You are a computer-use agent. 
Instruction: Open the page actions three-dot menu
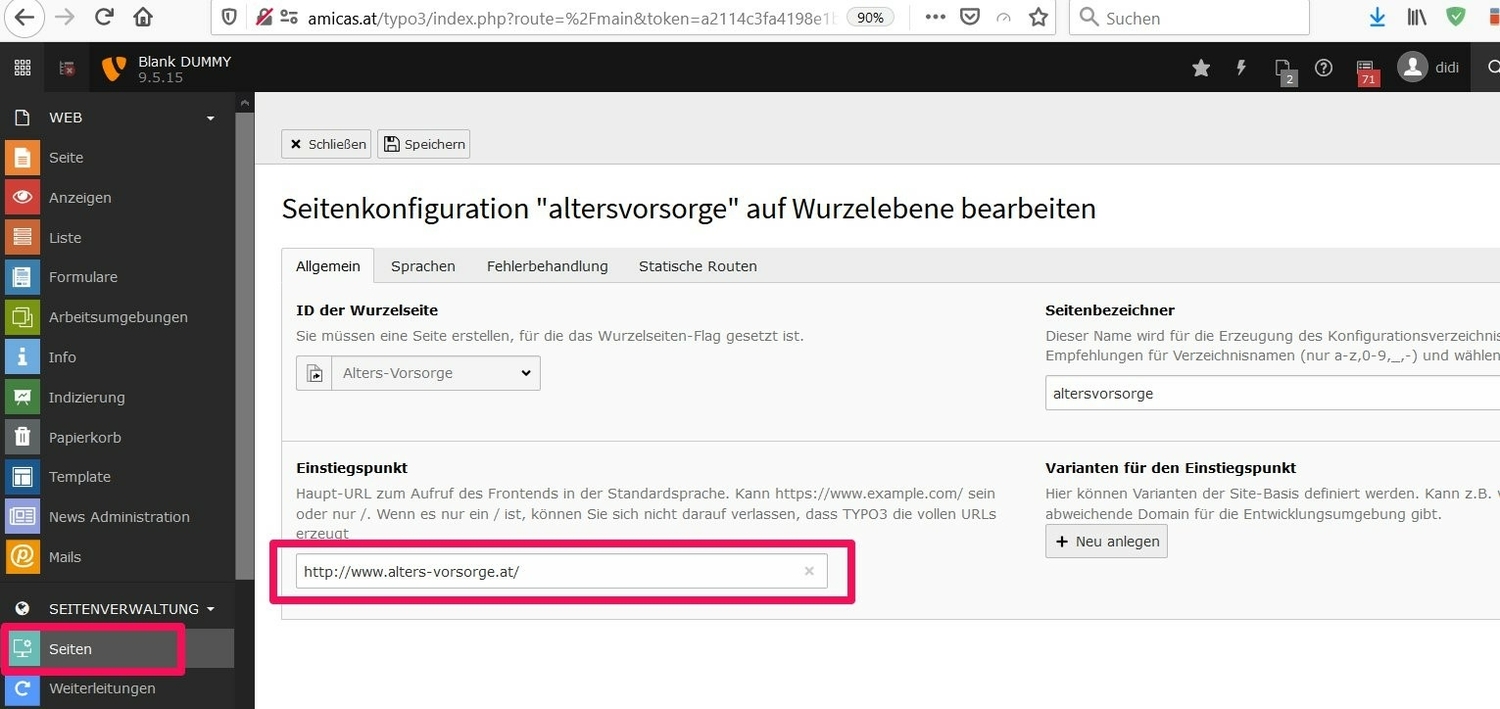pos(935,17)
